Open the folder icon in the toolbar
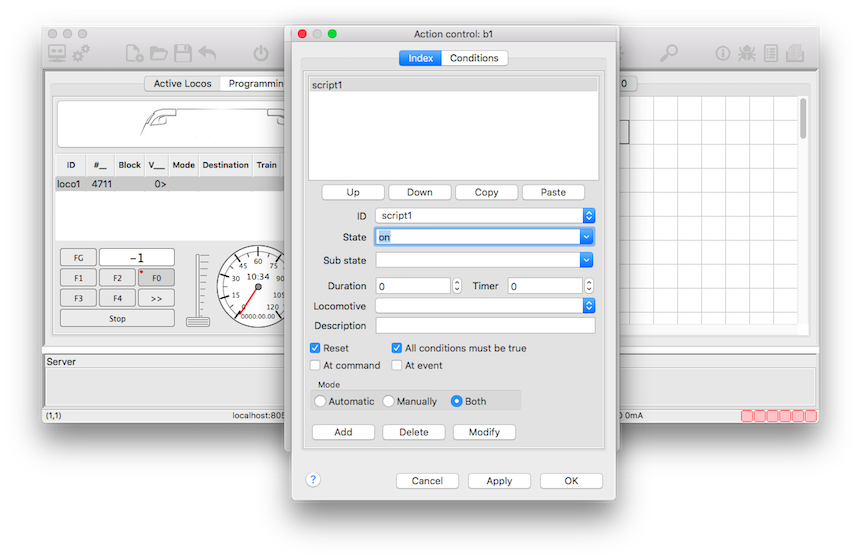Image resolution: width=861 pixels, height=560 pixels. tap(159, 53)
